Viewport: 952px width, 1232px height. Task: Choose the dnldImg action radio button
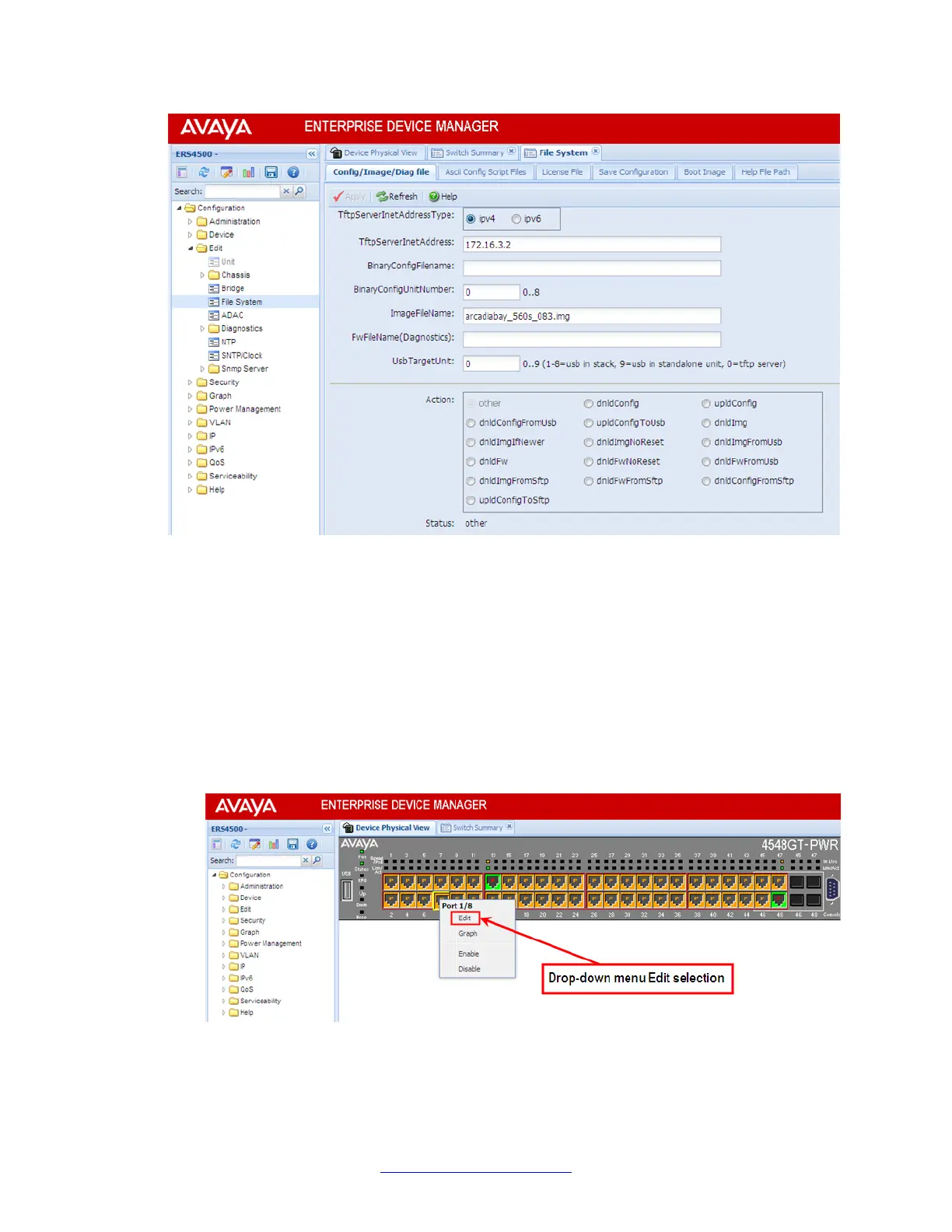pos(706,423)
